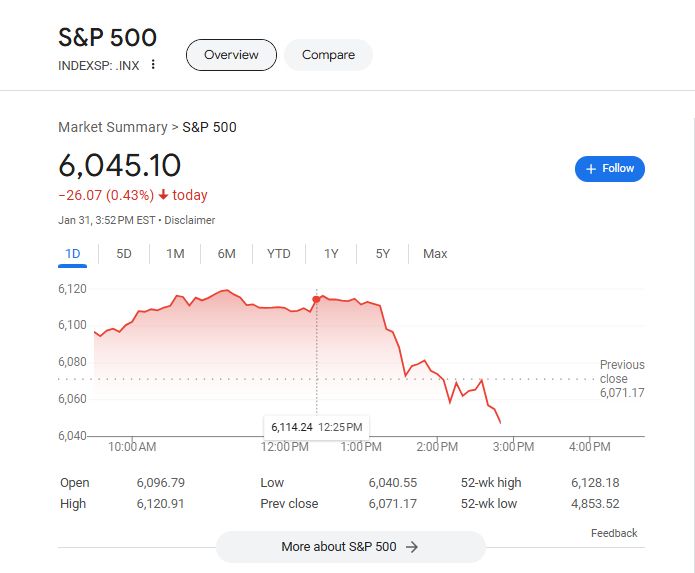695x573 pixels.
Task: Click More about S&P 500 button
Action: click(350, 547)
